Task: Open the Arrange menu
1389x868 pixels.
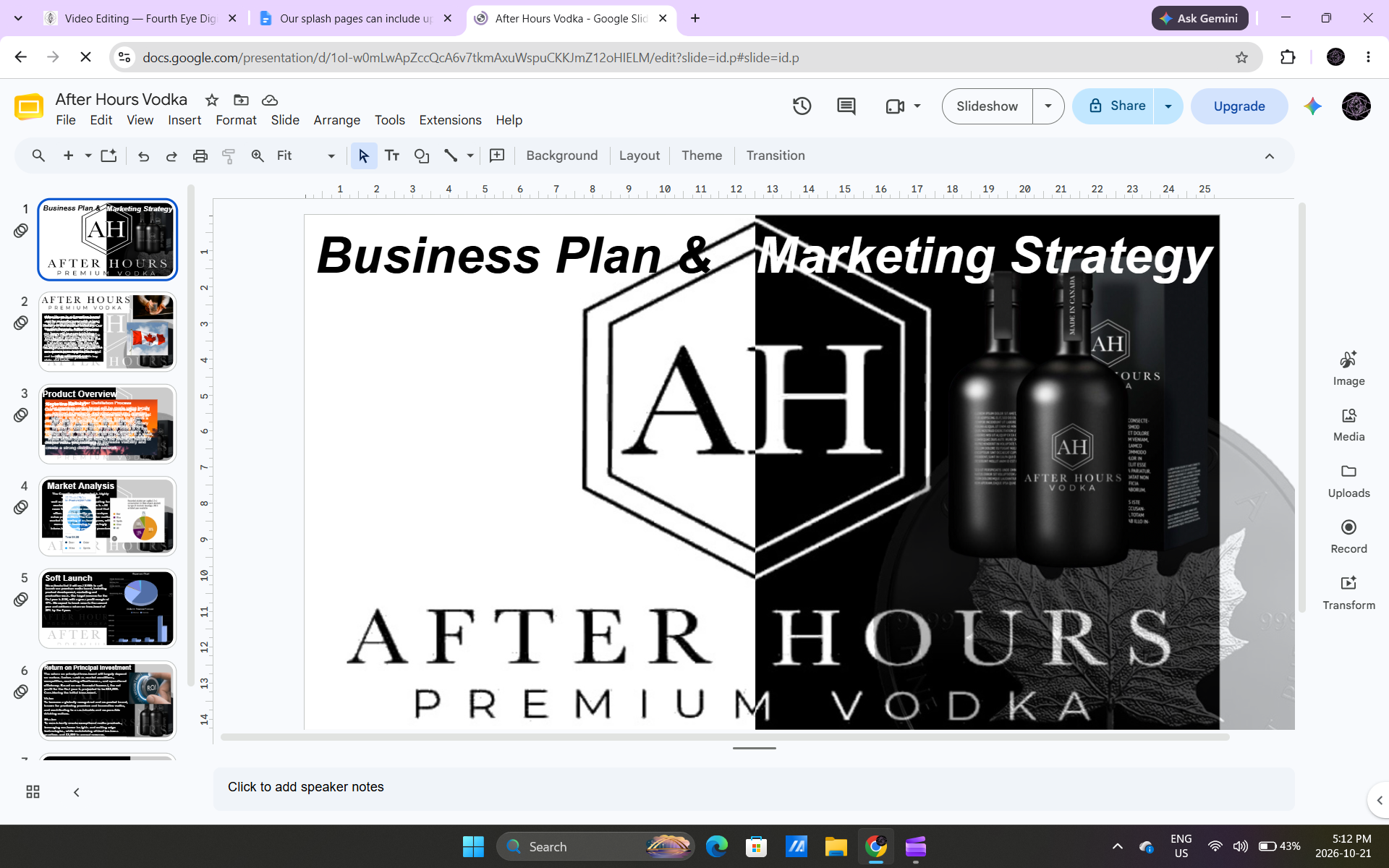Action: pos(336,120)
